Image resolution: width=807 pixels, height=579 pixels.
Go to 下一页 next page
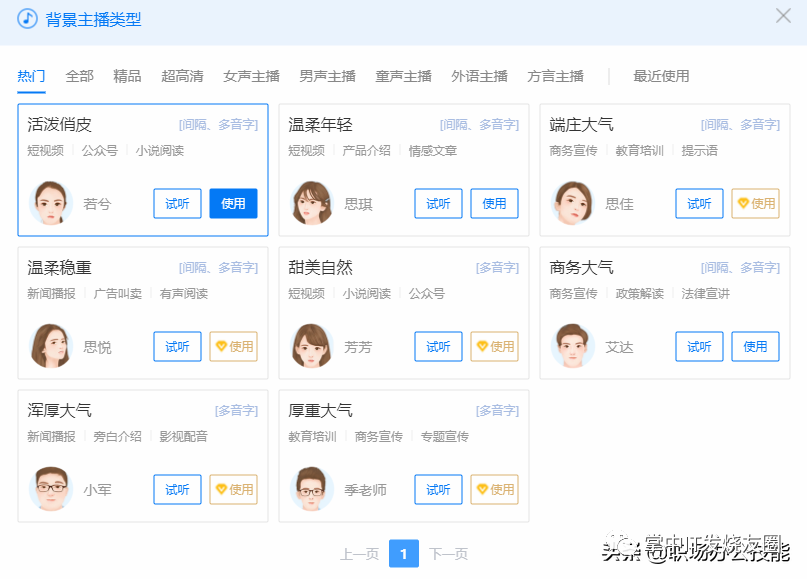(x=448, y=554)
